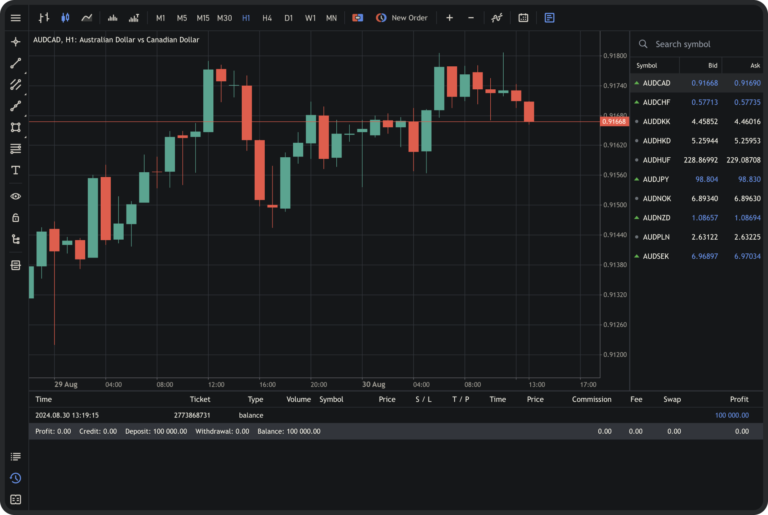This screenshot has width=768, height=515.
Task: Select the crosshair cursor tool
Action: 16,42
